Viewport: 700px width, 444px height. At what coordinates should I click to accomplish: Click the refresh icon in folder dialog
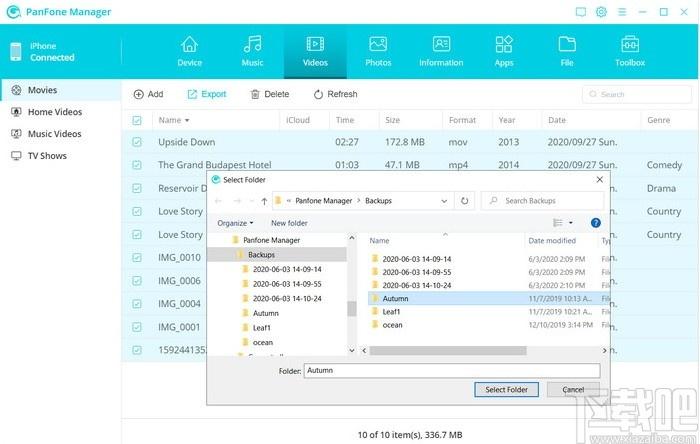coord(464,201)
